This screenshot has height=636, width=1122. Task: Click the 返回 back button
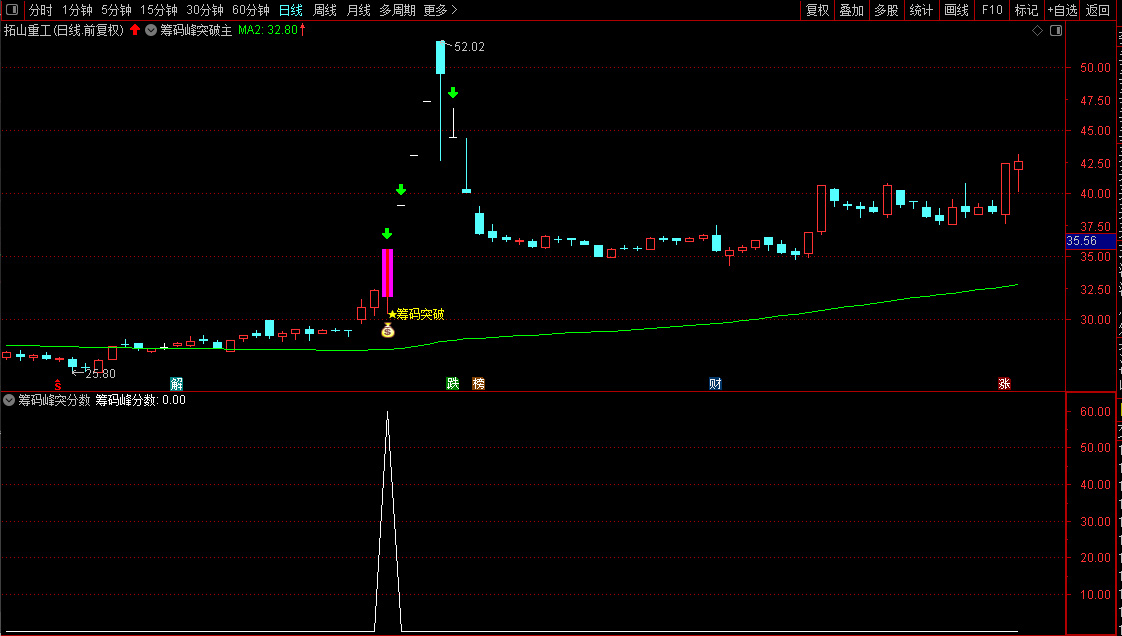point(1098,10)
